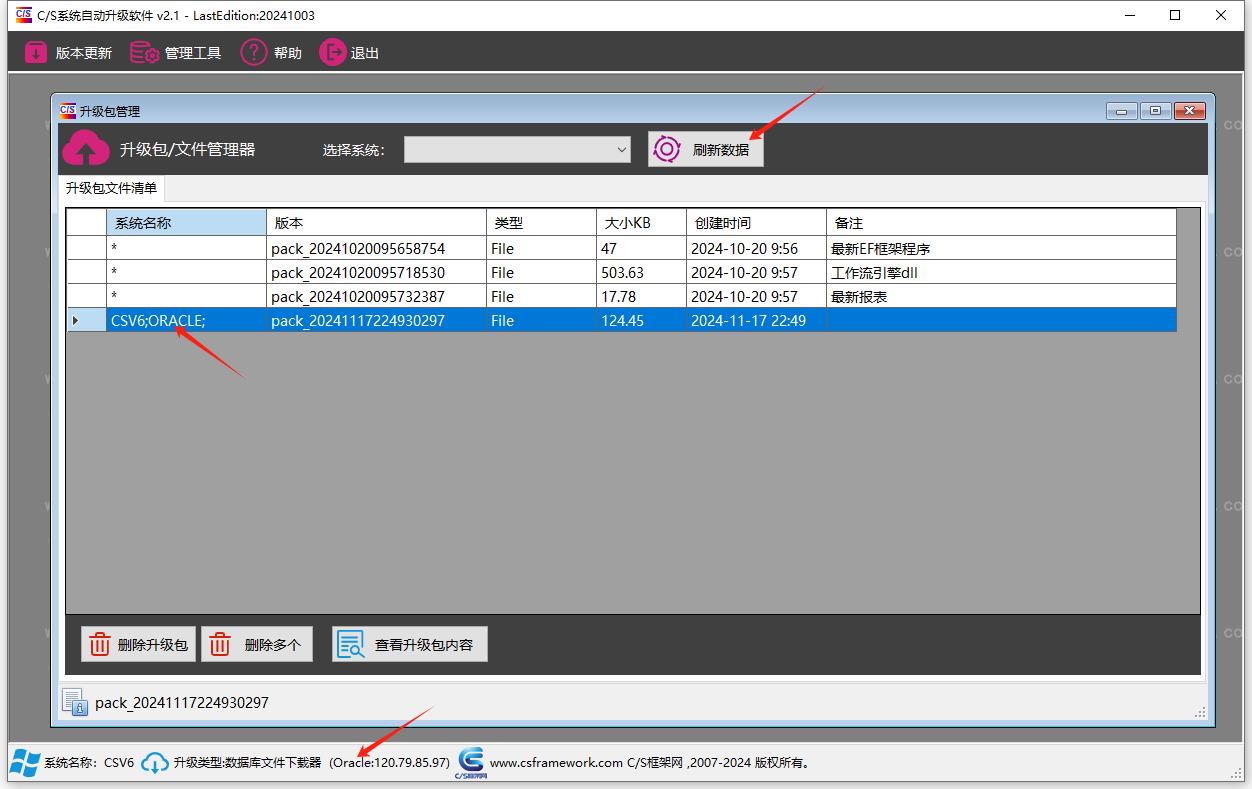
Task: Click the CS framework logo in status bar
Action: [470, 761]
